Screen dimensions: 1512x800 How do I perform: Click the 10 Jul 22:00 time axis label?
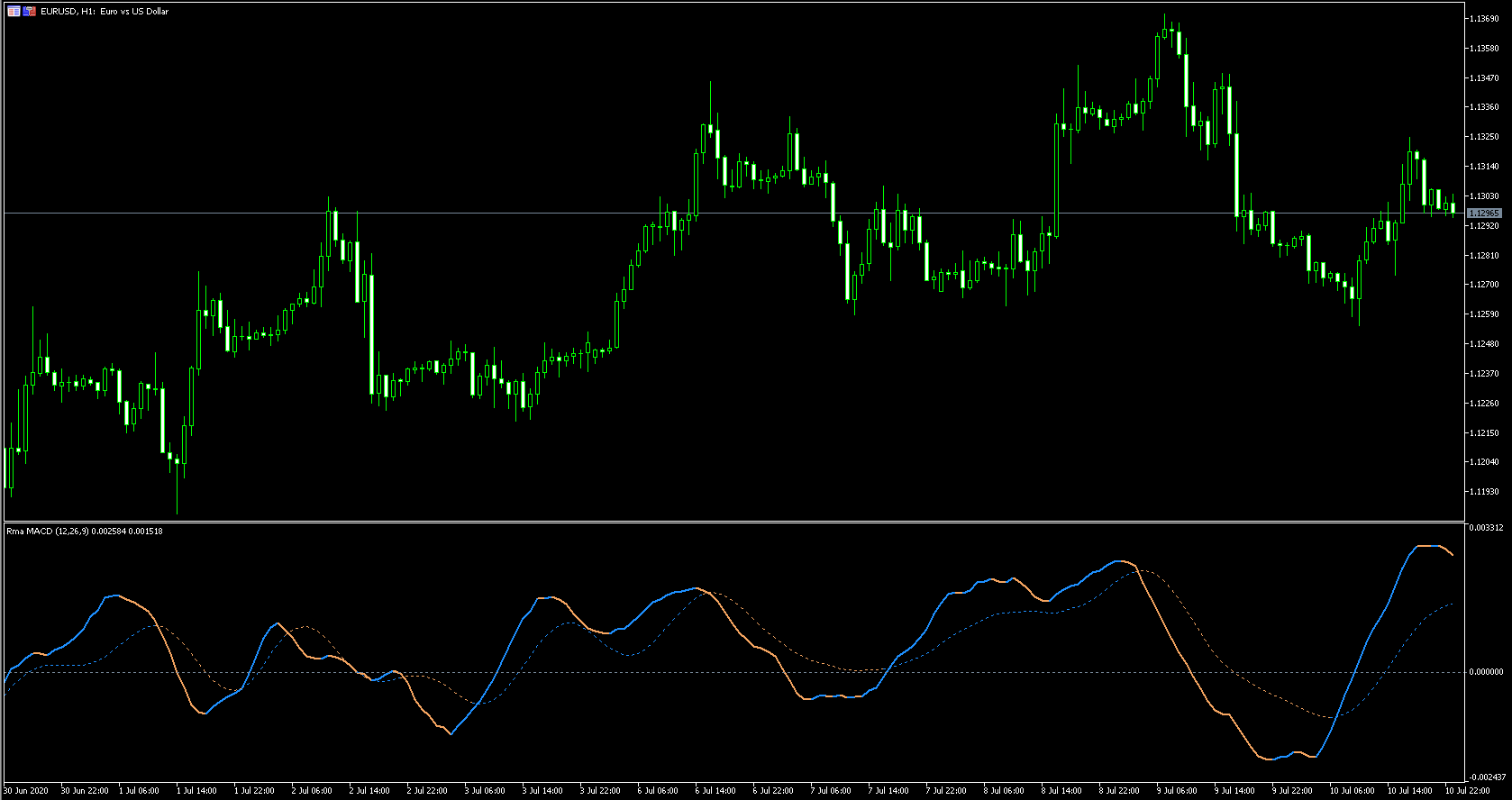point(1467,791)
